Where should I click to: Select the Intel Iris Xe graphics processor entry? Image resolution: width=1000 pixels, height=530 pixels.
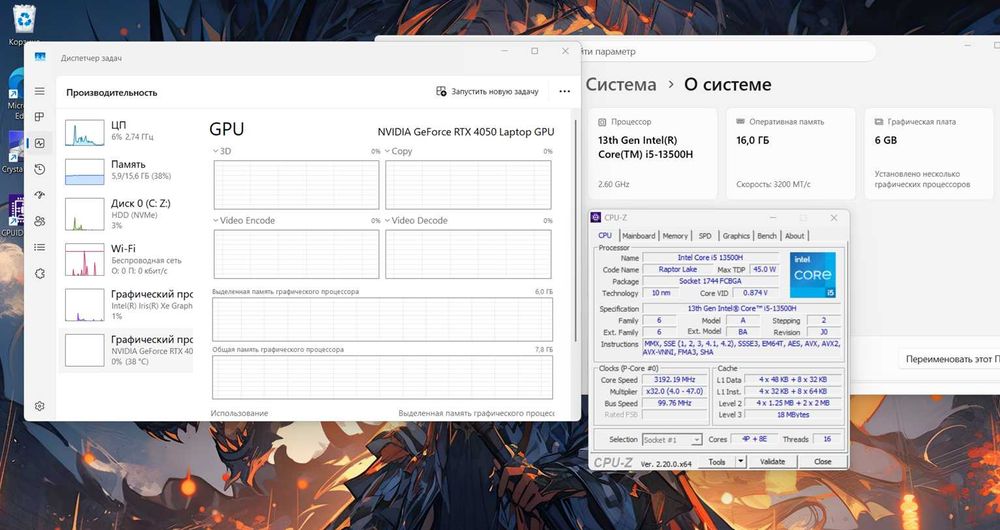coord(125,304)
